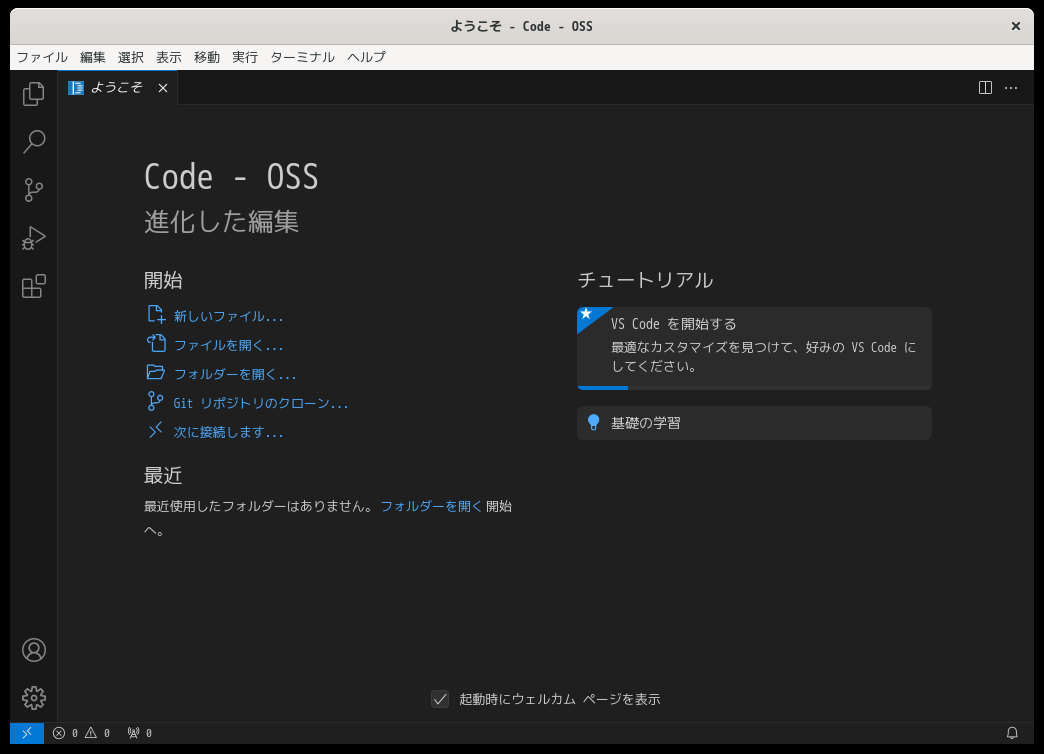
Task: Open the Extensions view icon
Action: click(33, 286)
